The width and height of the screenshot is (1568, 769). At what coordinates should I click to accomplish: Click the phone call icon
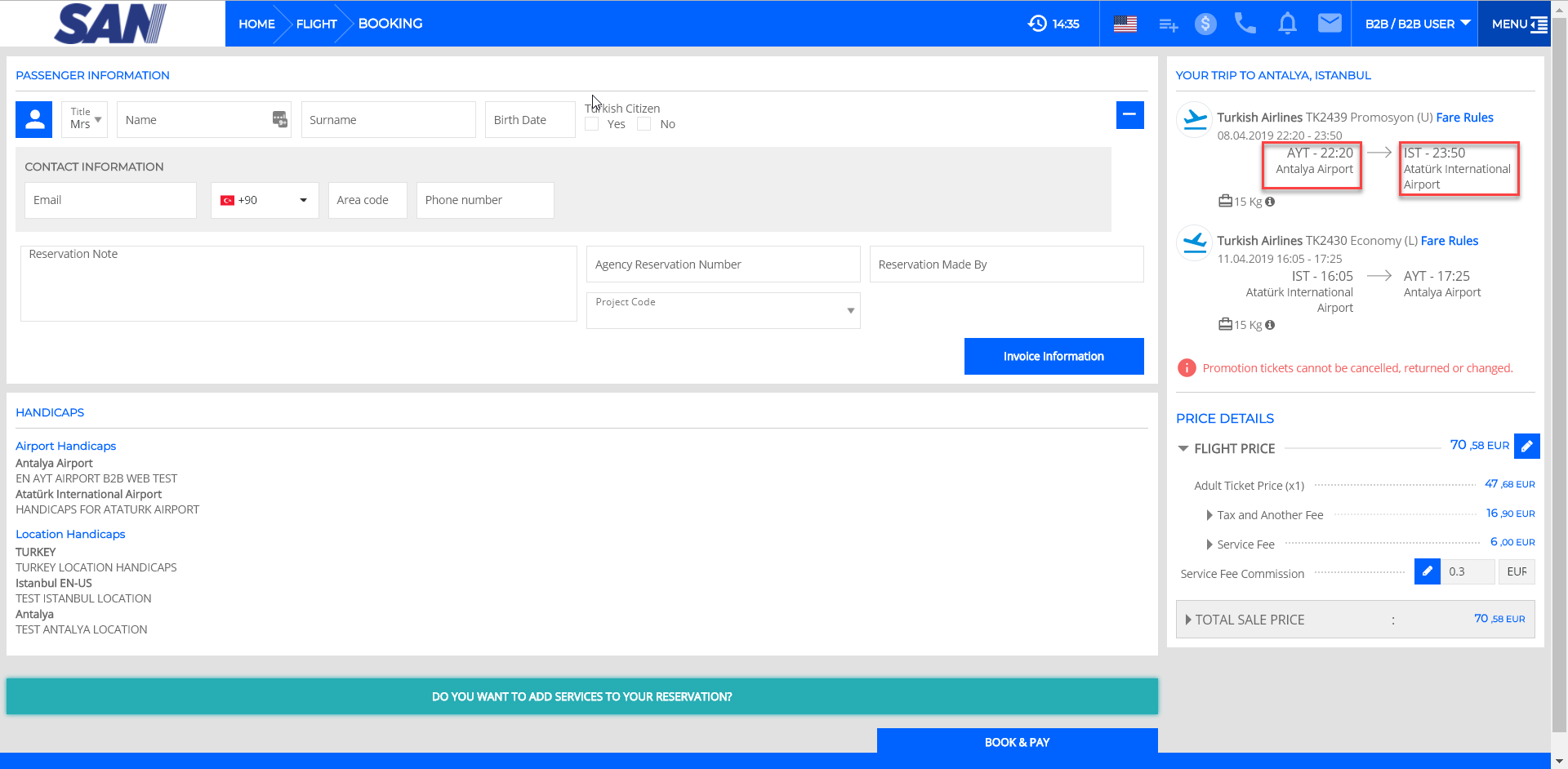coord(1245,24)
